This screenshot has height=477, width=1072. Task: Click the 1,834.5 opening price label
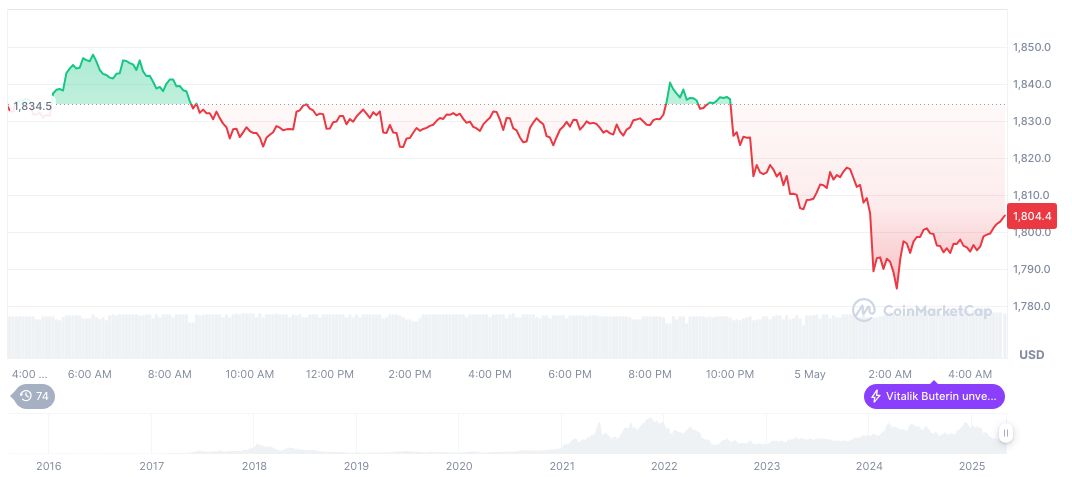tap(32, 105)
